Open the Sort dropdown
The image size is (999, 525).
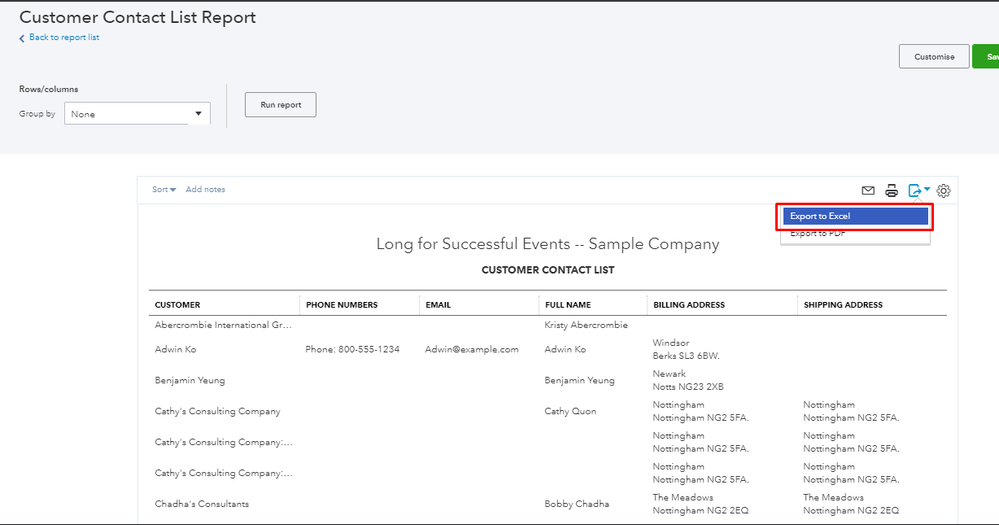tap(164, 190)
